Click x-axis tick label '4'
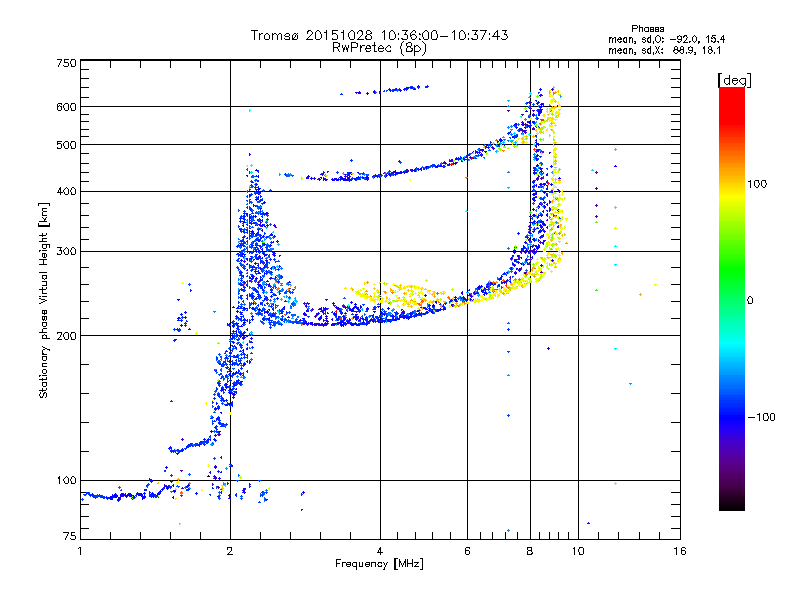Screen dimensions: 800x600 (380, 551)
